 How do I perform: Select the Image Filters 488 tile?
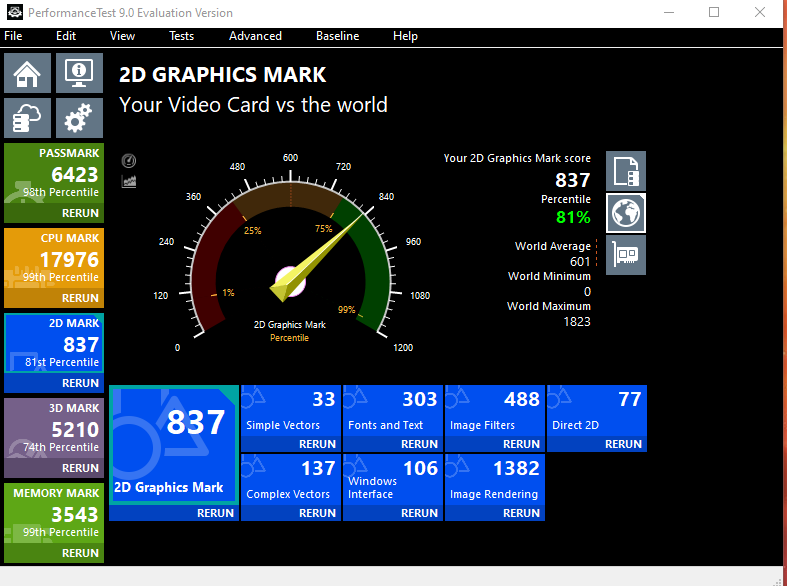495,411
